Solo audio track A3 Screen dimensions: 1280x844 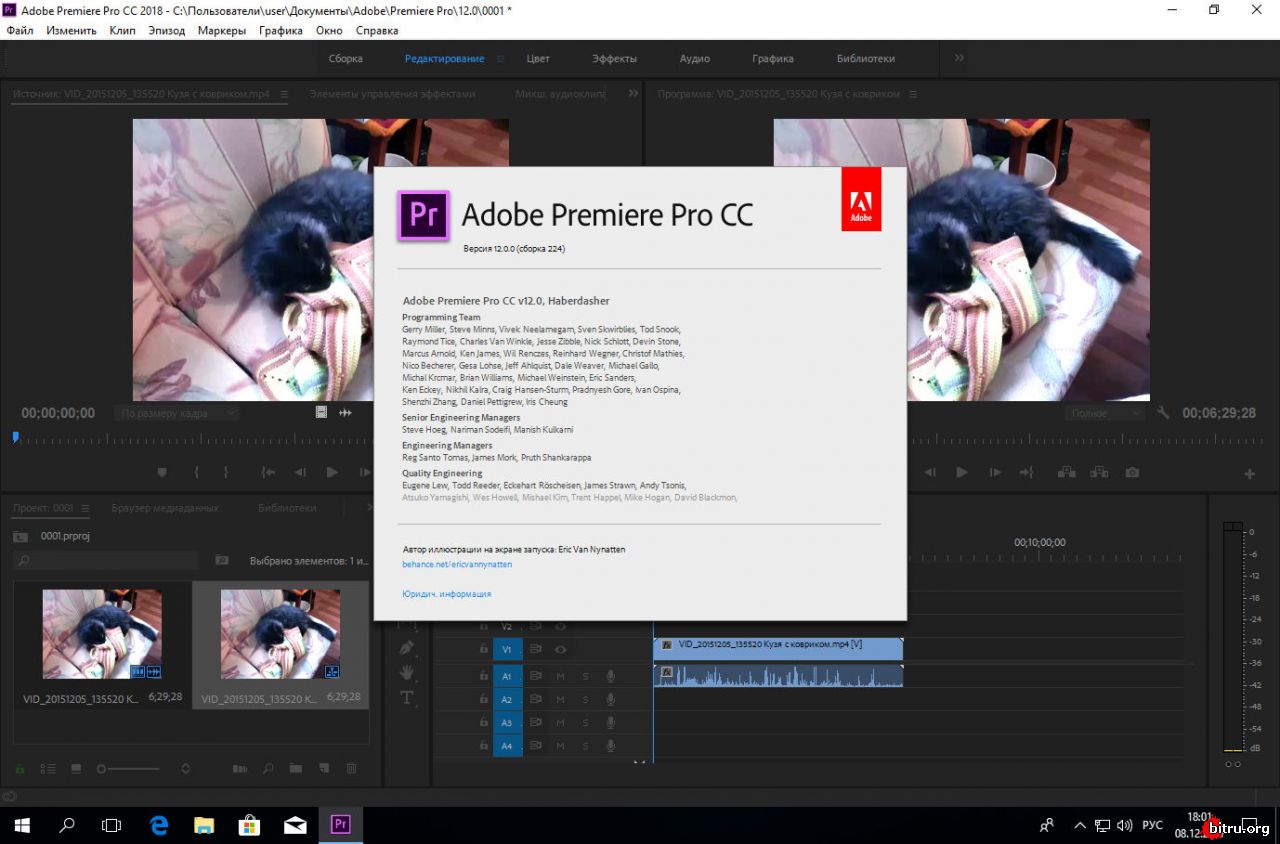tap(586, 722)
